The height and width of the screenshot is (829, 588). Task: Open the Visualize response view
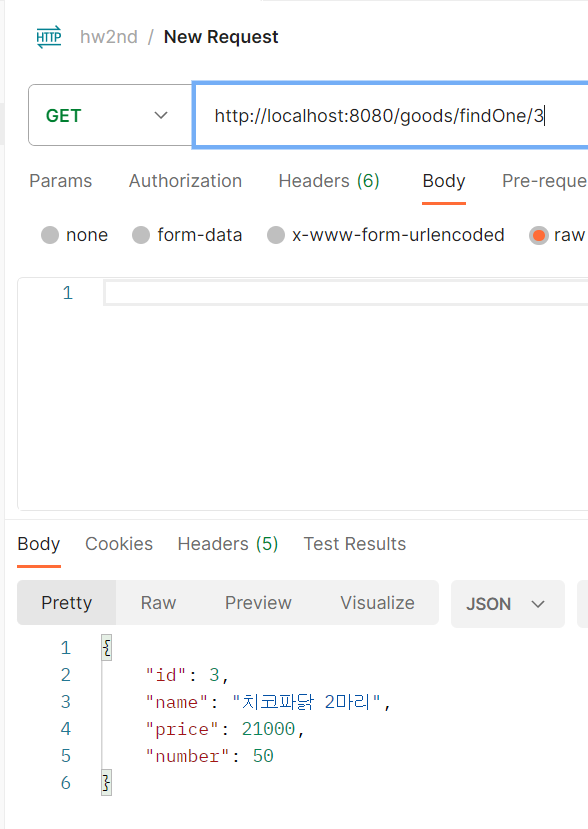(x=377, y=603)
